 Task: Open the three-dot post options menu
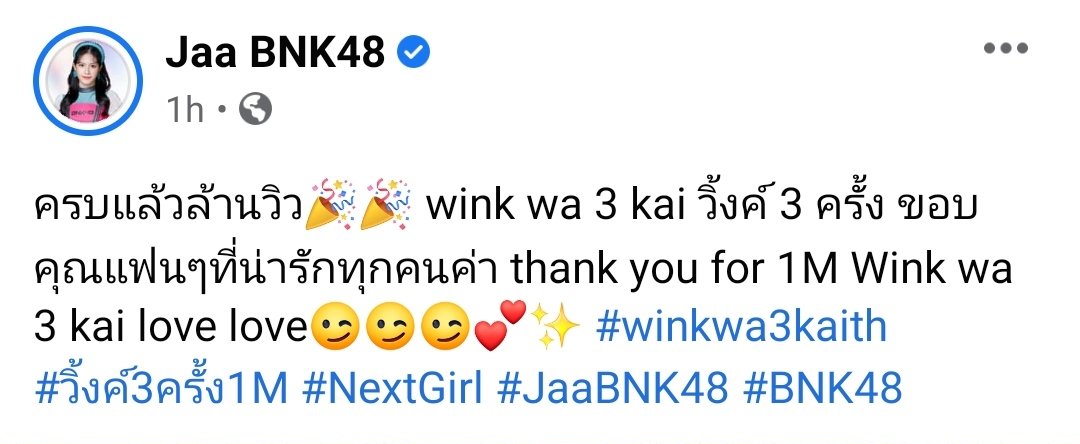(x=1006, y=48)
